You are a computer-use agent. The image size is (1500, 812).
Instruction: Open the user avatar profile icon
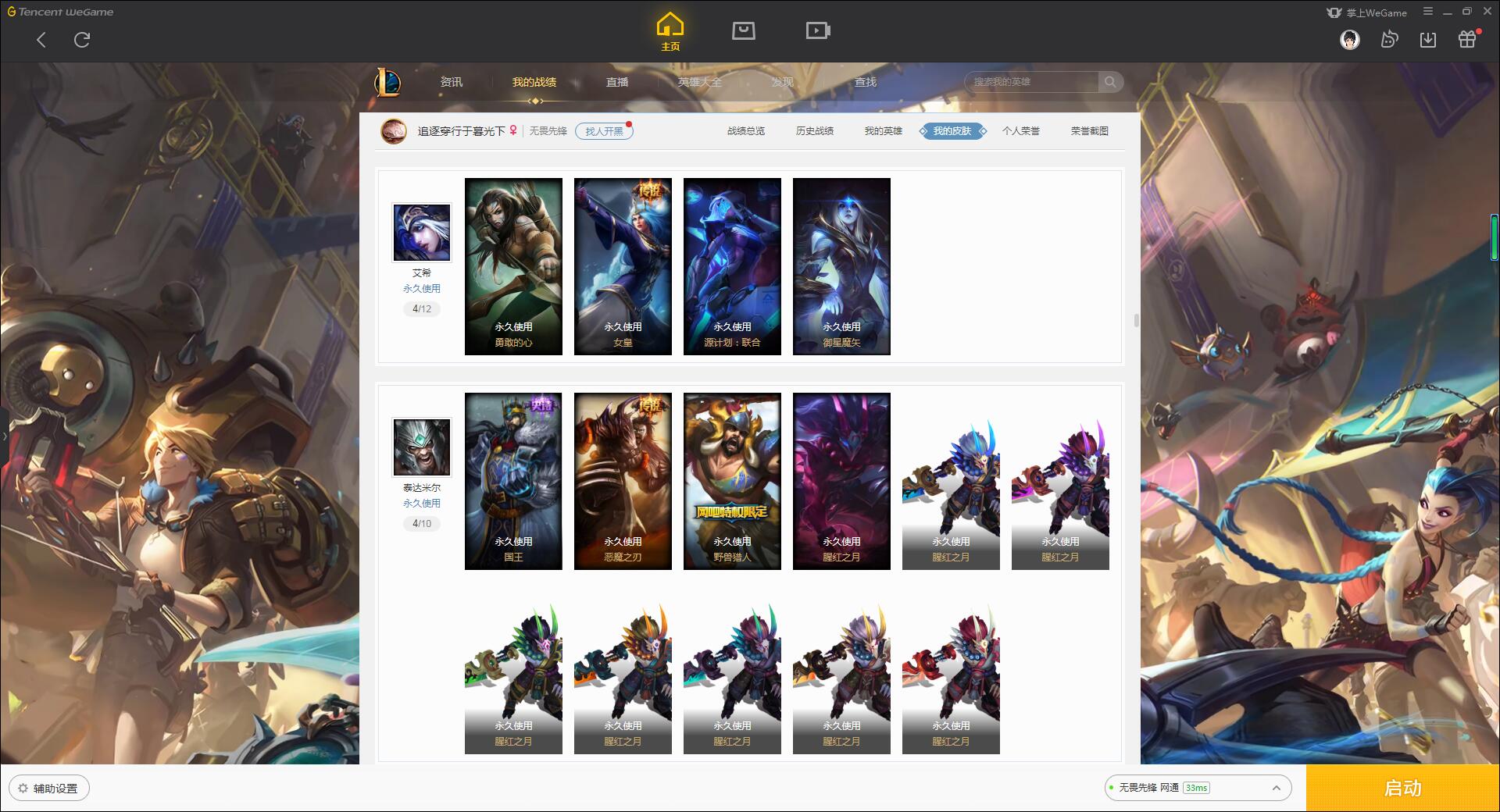pyautogui.click(x=1349, y=40)
